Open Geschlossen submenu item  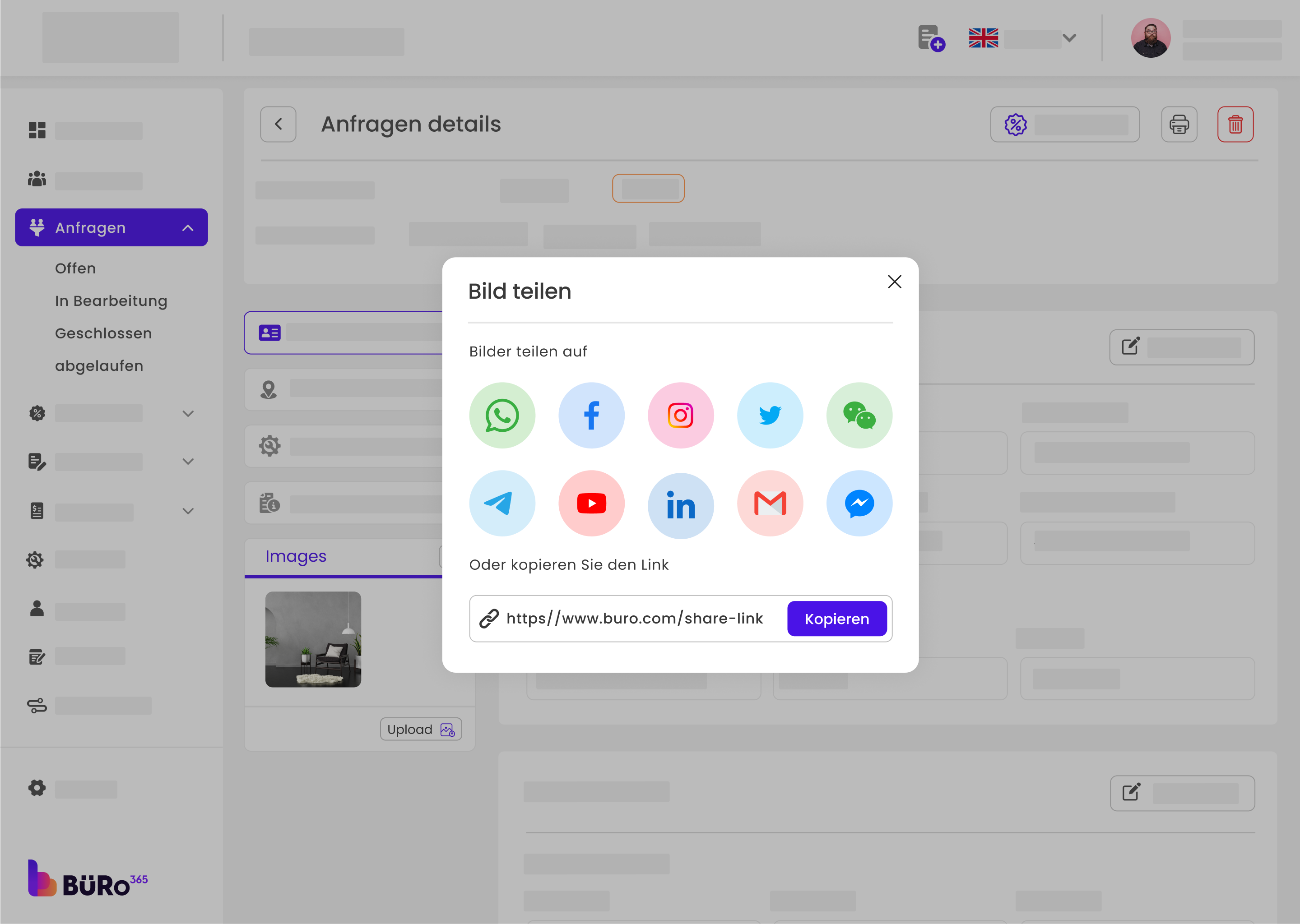tap(103, 333)
